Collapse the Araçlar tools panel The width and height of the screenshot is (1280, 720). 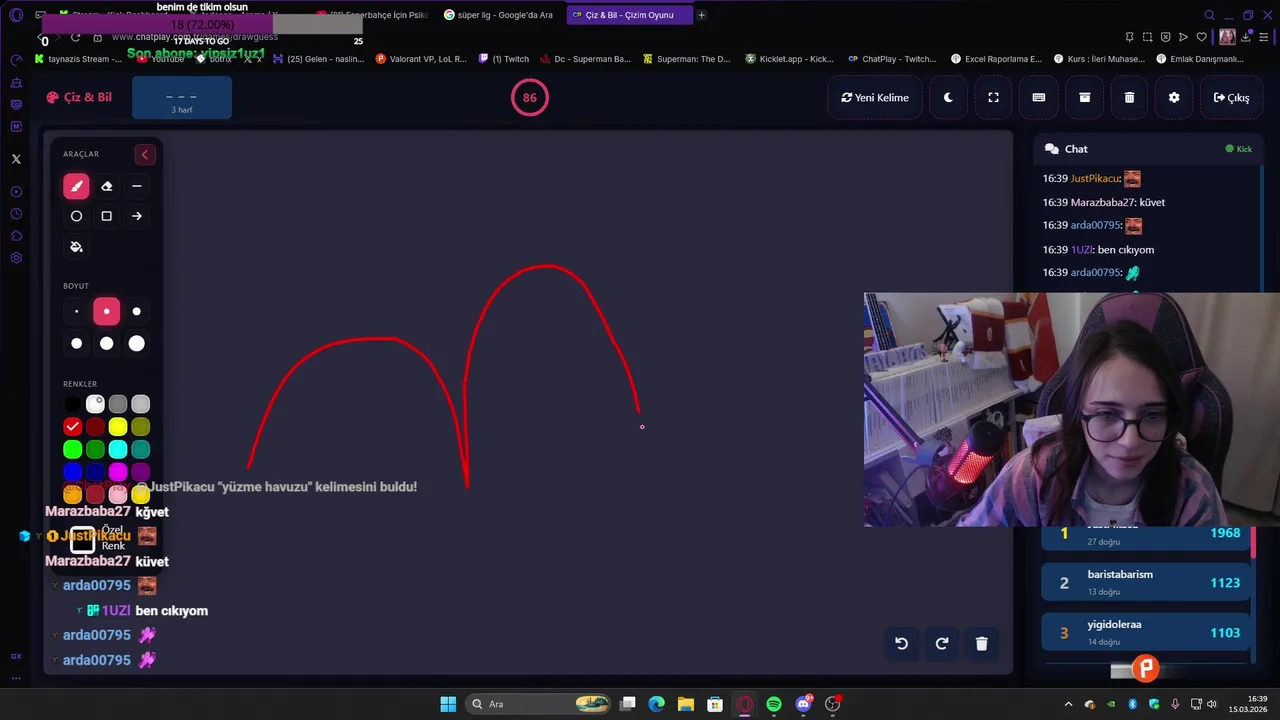click(145, 154)
